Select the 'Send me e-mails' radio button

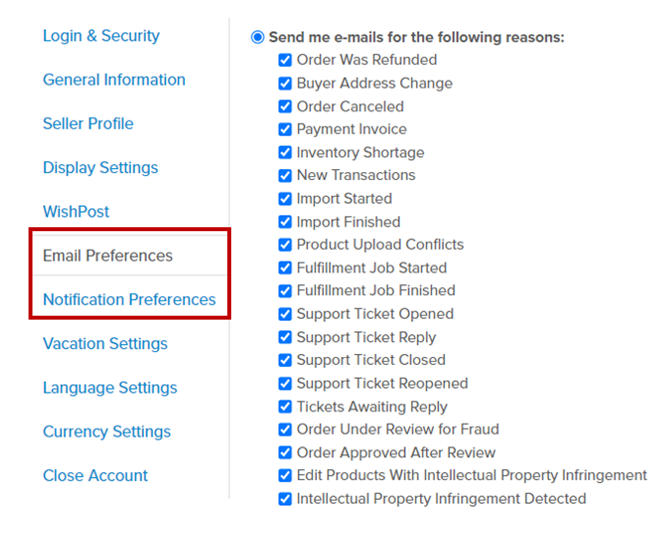click(258, 37)
